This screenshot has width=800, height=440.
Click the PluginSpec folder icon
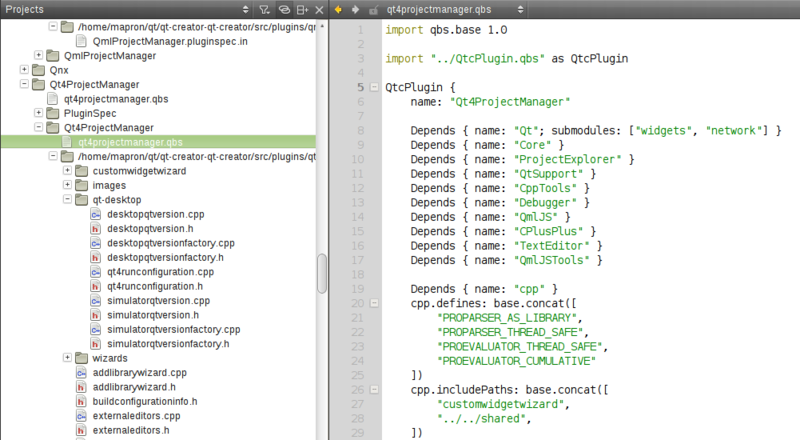(x=53, y=113)
